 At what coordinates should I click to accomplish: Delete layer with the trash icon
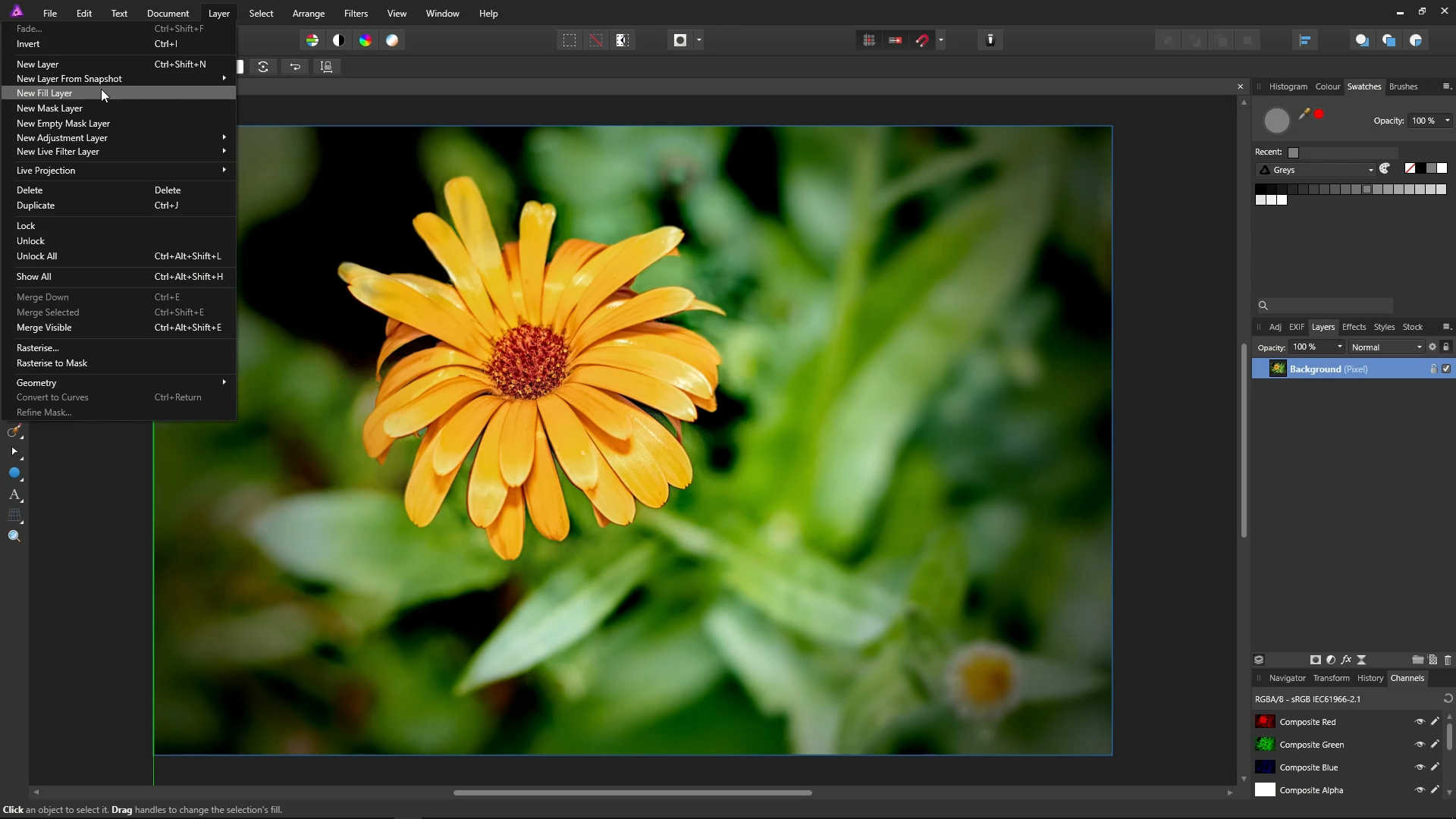click(x=1448, y=660)
